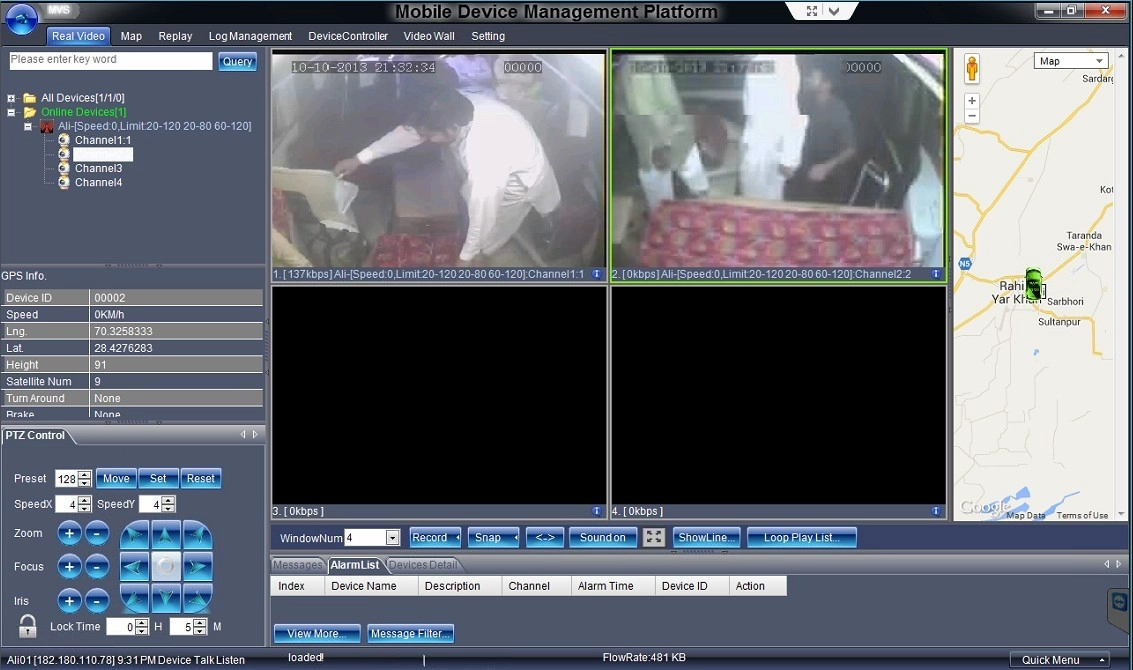Click the PTZ up arrow direction button
The image size is (1133, 670).
(x=165, y=536)
